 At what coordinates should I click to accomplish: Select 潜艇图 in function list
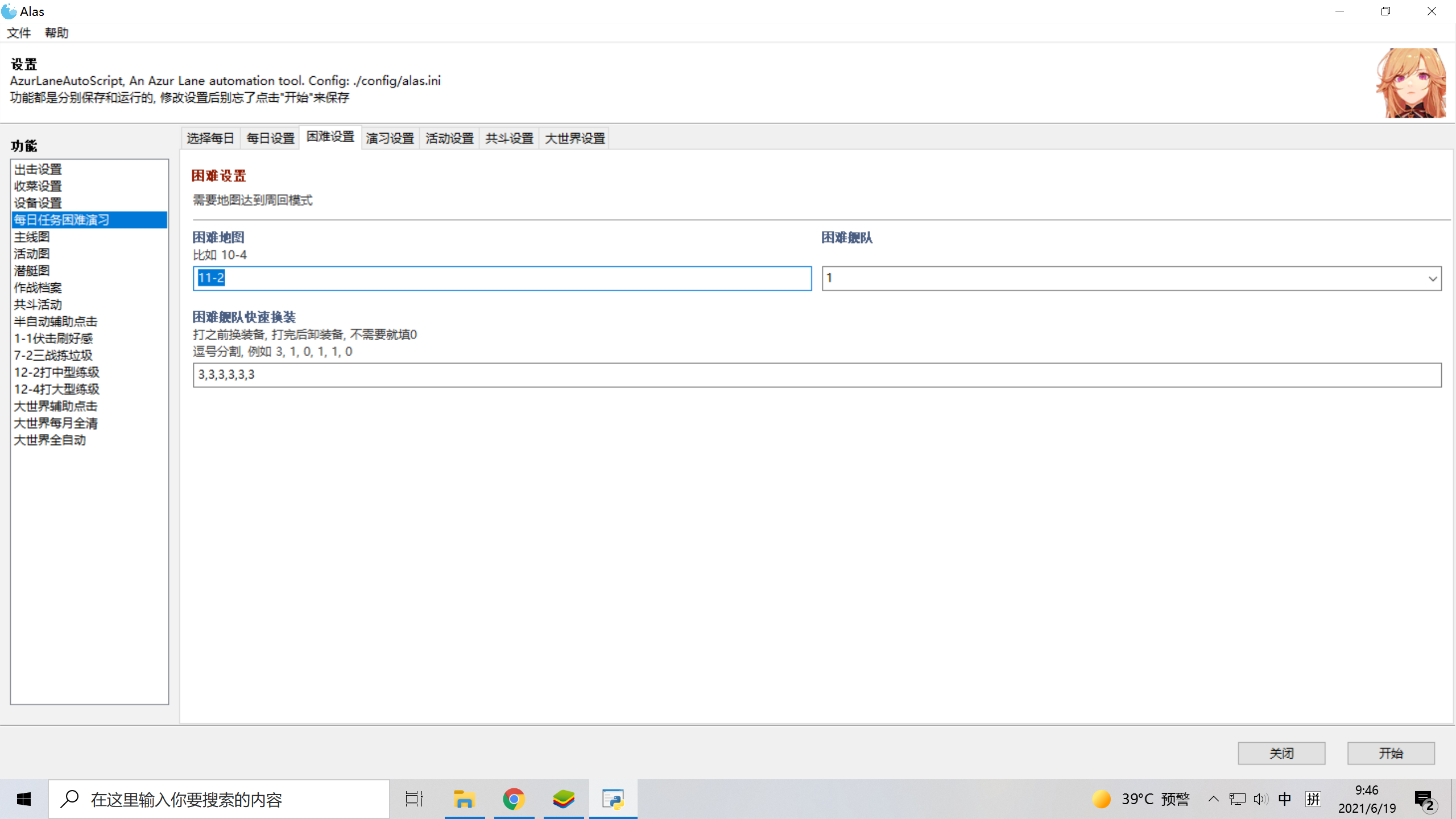coord(89,271)
